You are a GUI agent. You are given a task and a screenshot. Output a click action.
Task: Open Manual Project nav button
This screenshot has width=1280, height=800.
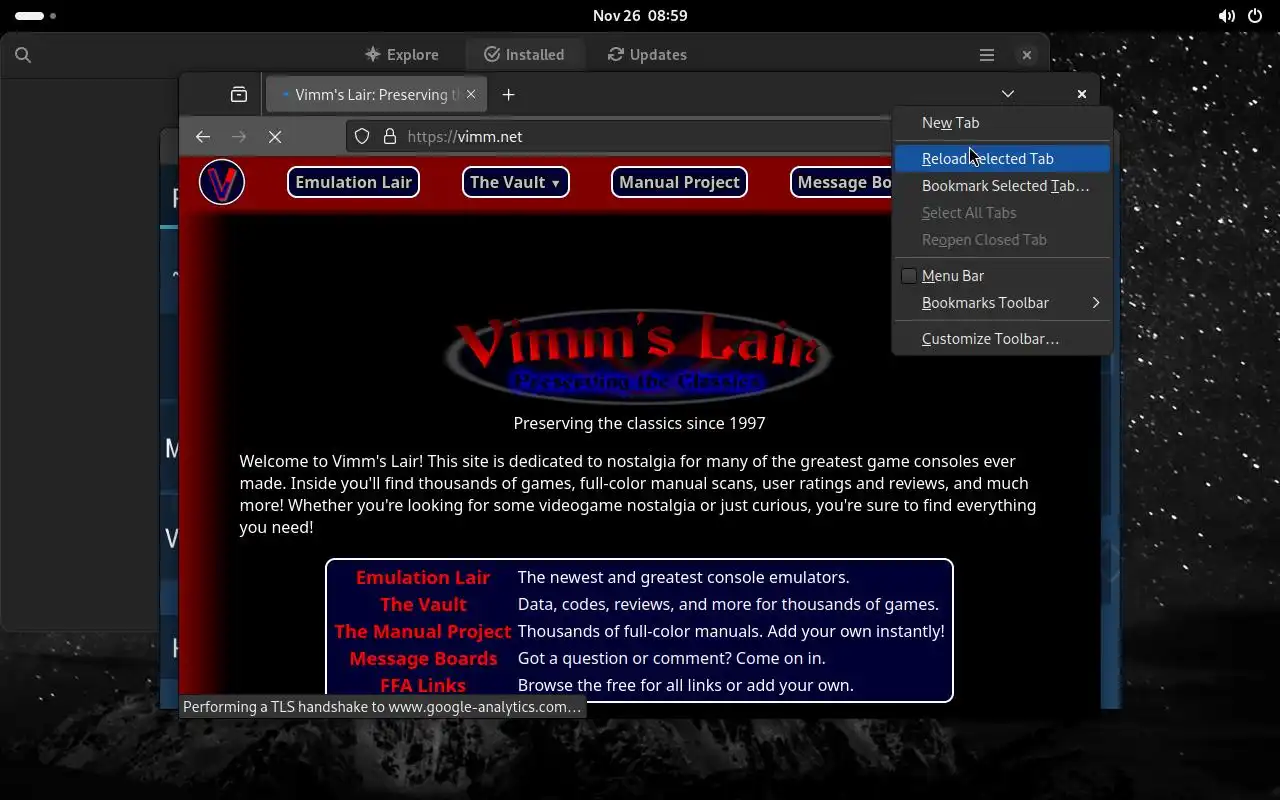(679, 182)
